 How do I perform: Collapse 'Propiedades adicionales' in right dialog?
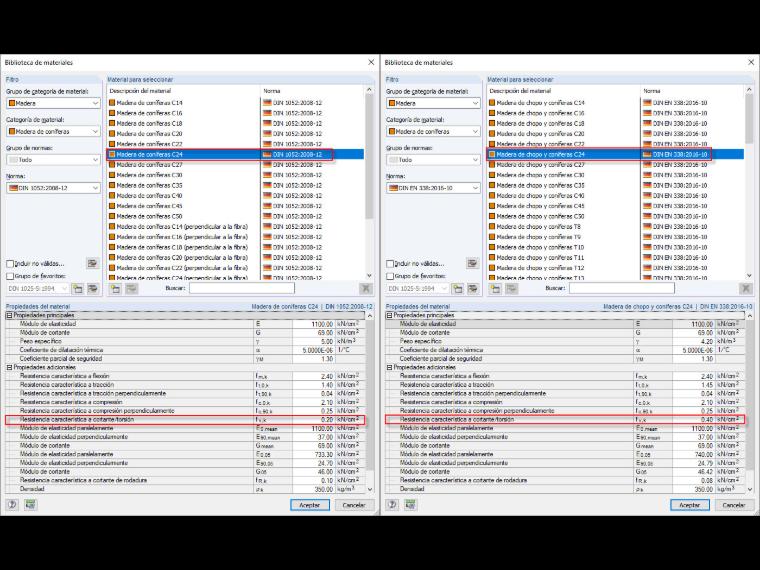coord(389,368)
